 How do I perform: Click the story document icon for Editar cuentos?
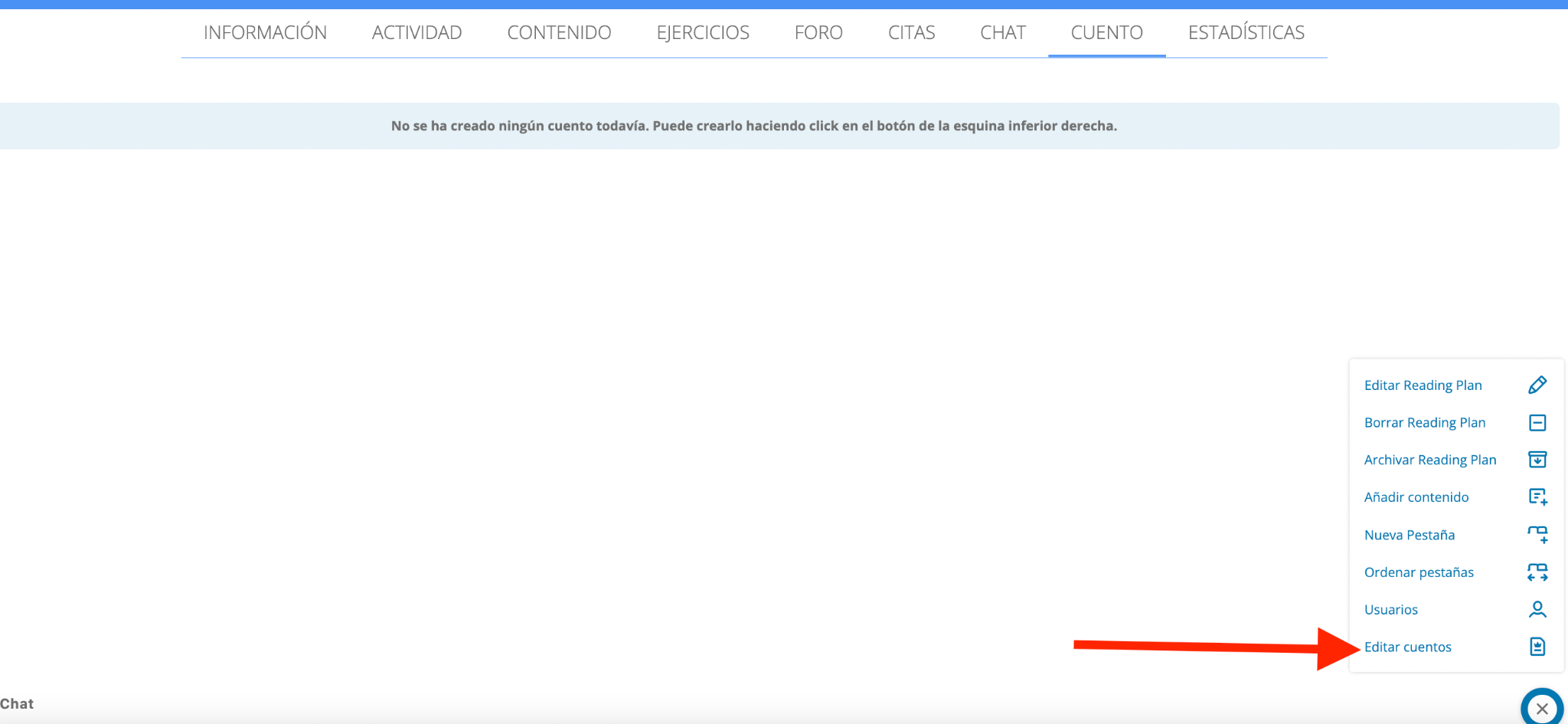pos(1537,647)
